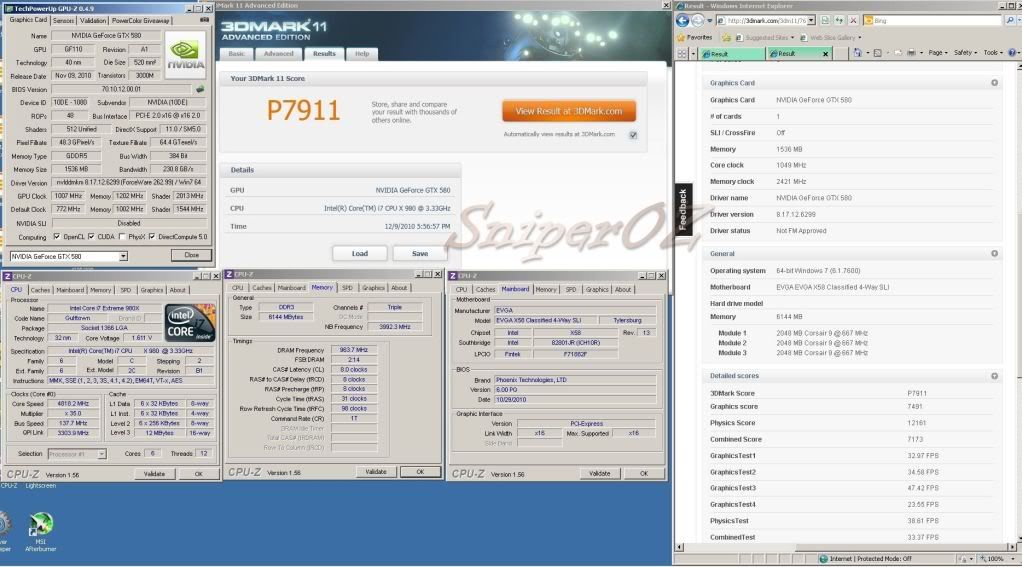The image size is (1022, 567).
Task: Click into the Bing search box
Action: pyautogui.click(x=929, y=20)
